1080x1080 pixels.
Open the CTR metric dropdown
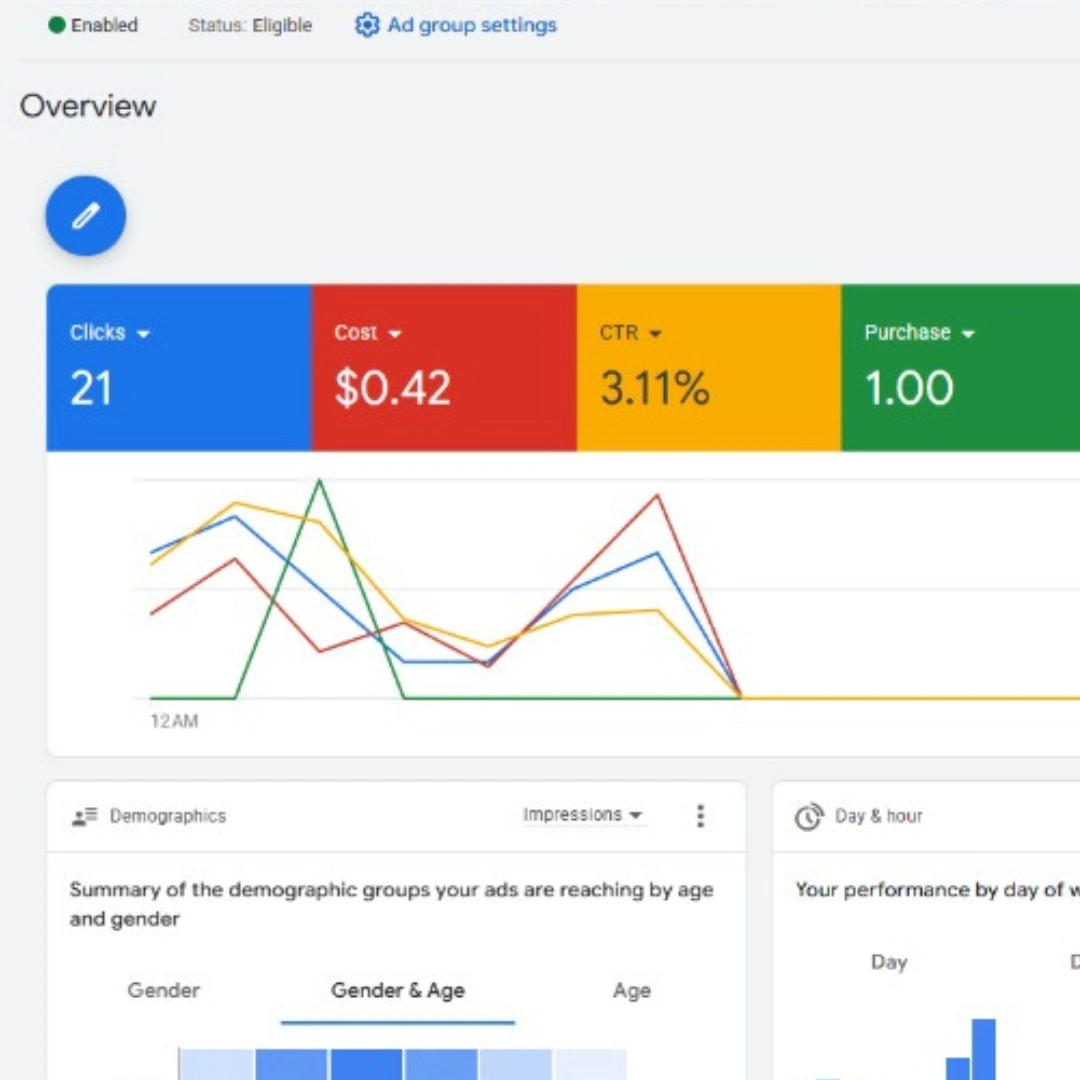pyautogui.click(x=656, y=333)
